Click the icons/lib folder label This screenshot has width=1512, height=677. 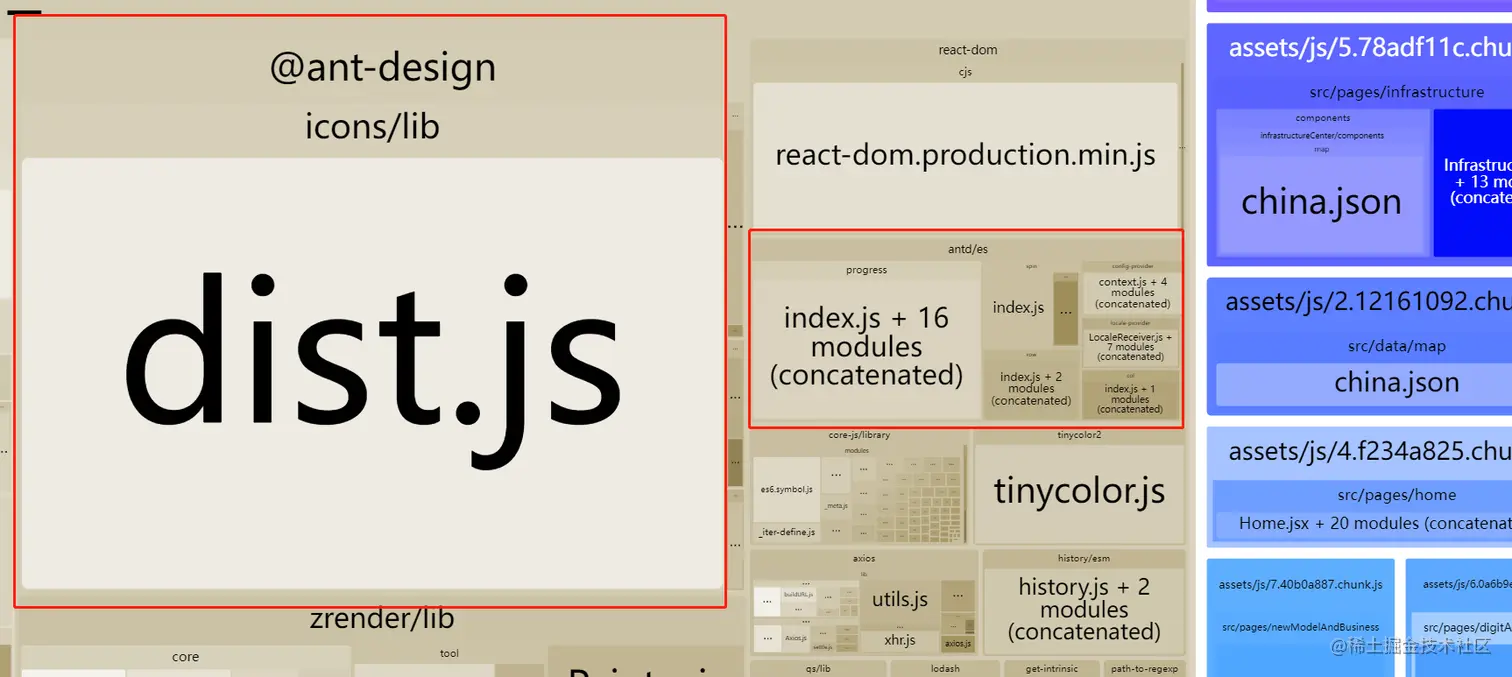372,127
